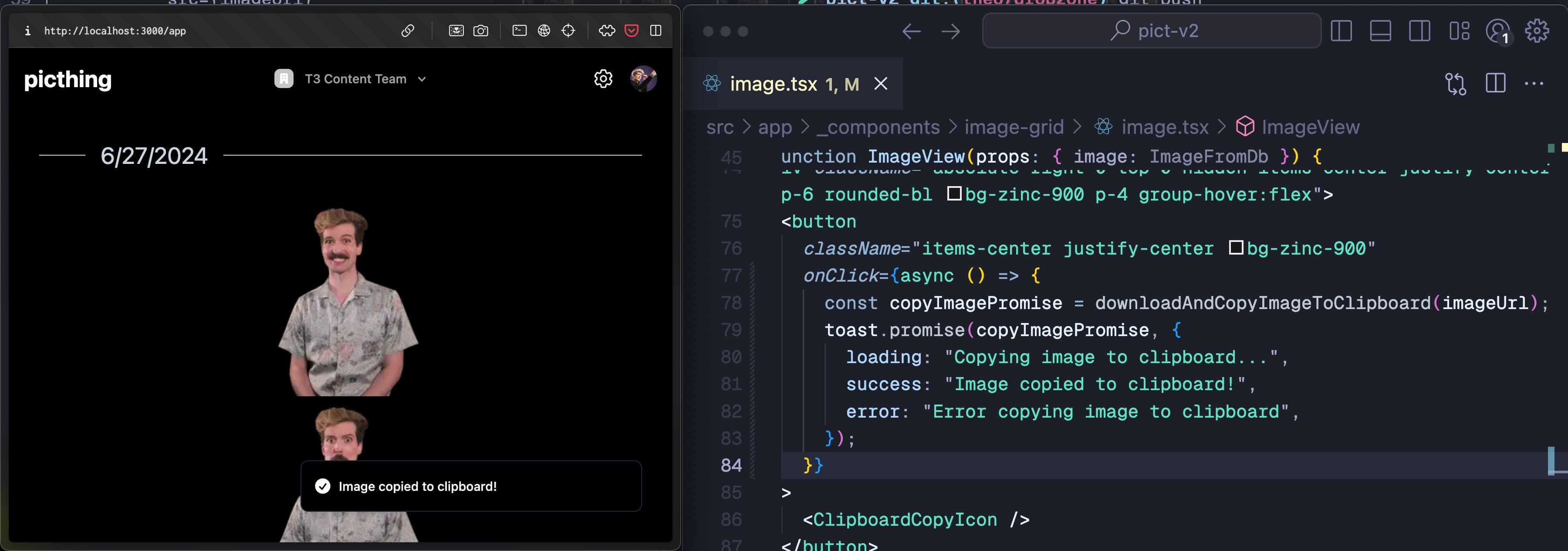Screen dimensions: 1568x551
Task: Toggle the secondary side bar button
Action: (x=1419, y=31)
